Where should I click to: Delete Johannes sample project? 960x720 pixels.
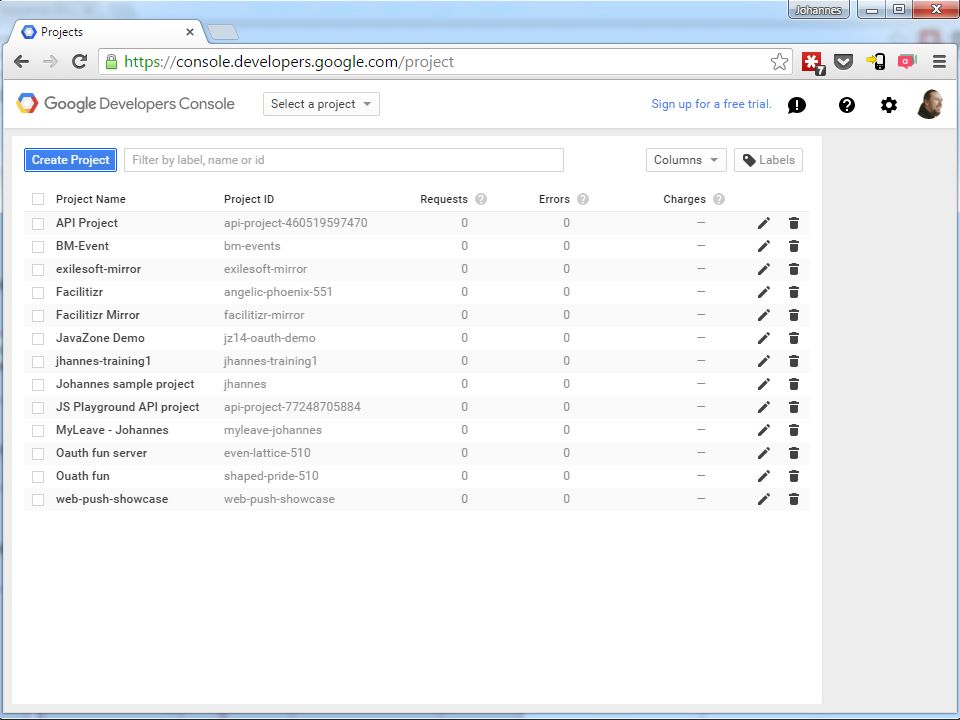pyautogui.click(x=794, y=384)
